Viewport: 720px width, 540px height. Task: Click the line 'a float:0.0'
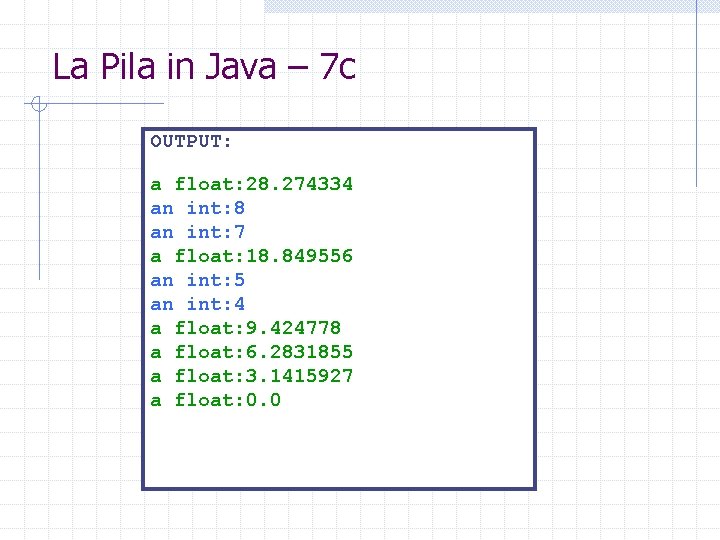(x=216, y=399)
